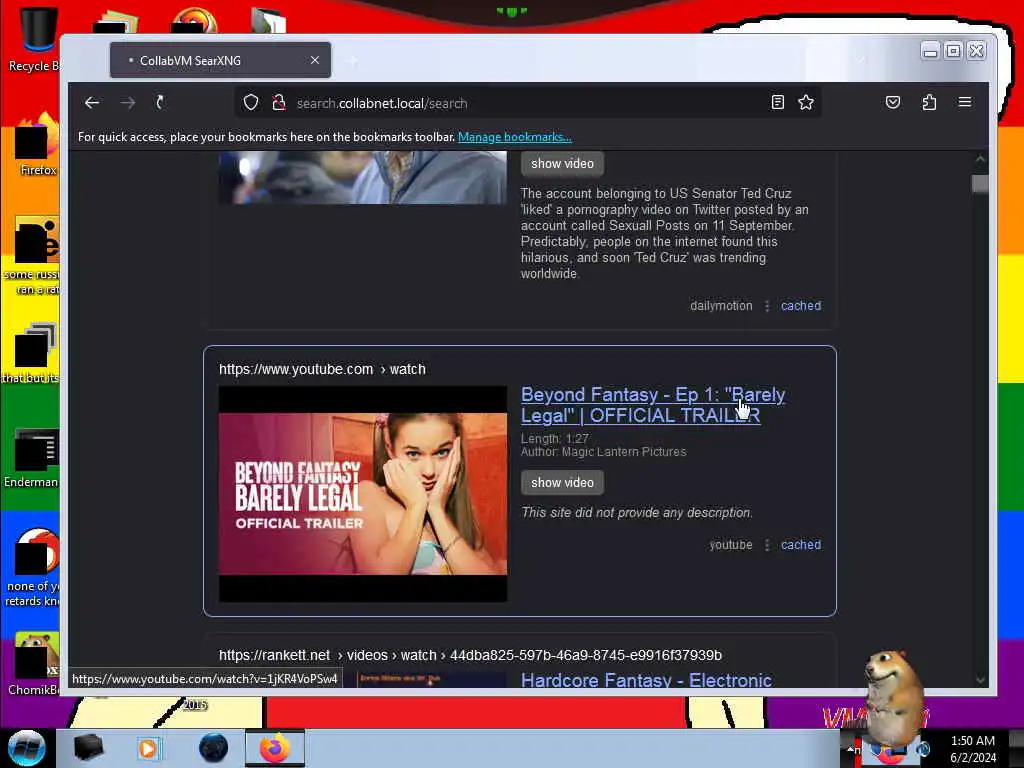Open options dots next to dailymotion label

(767, 306)
